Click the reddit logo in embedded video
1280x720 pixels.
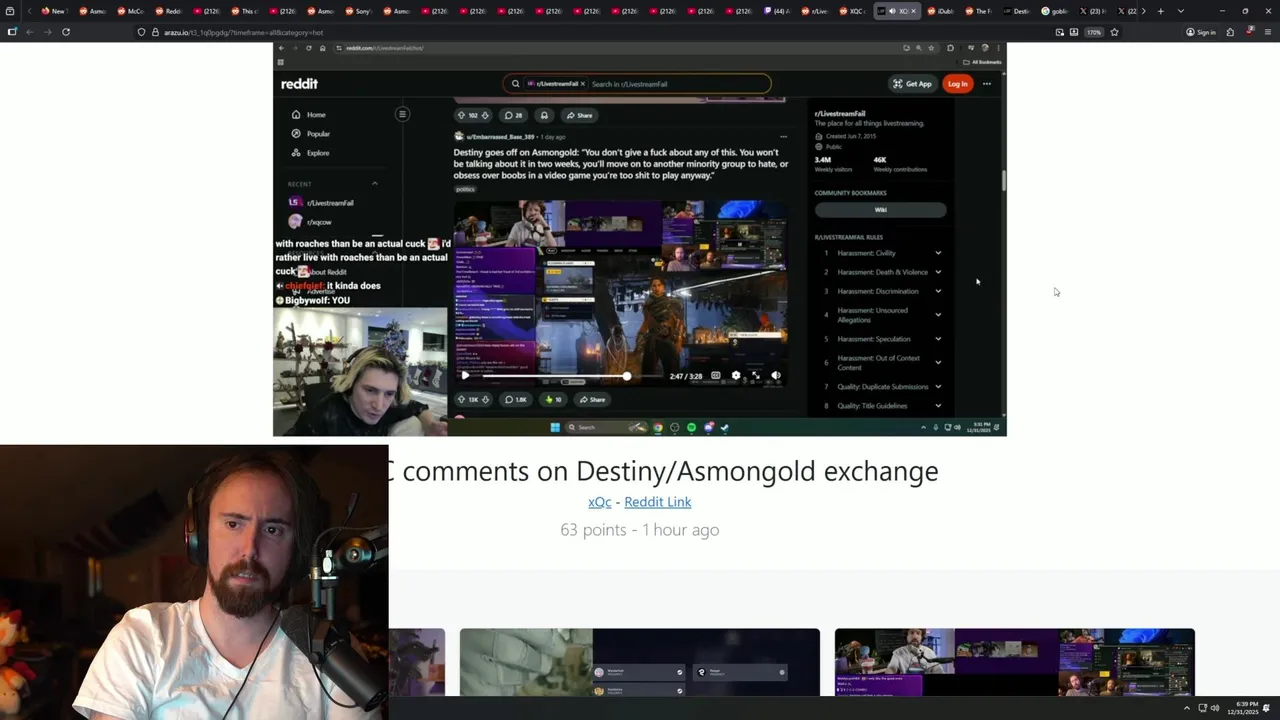coord(300,84)
